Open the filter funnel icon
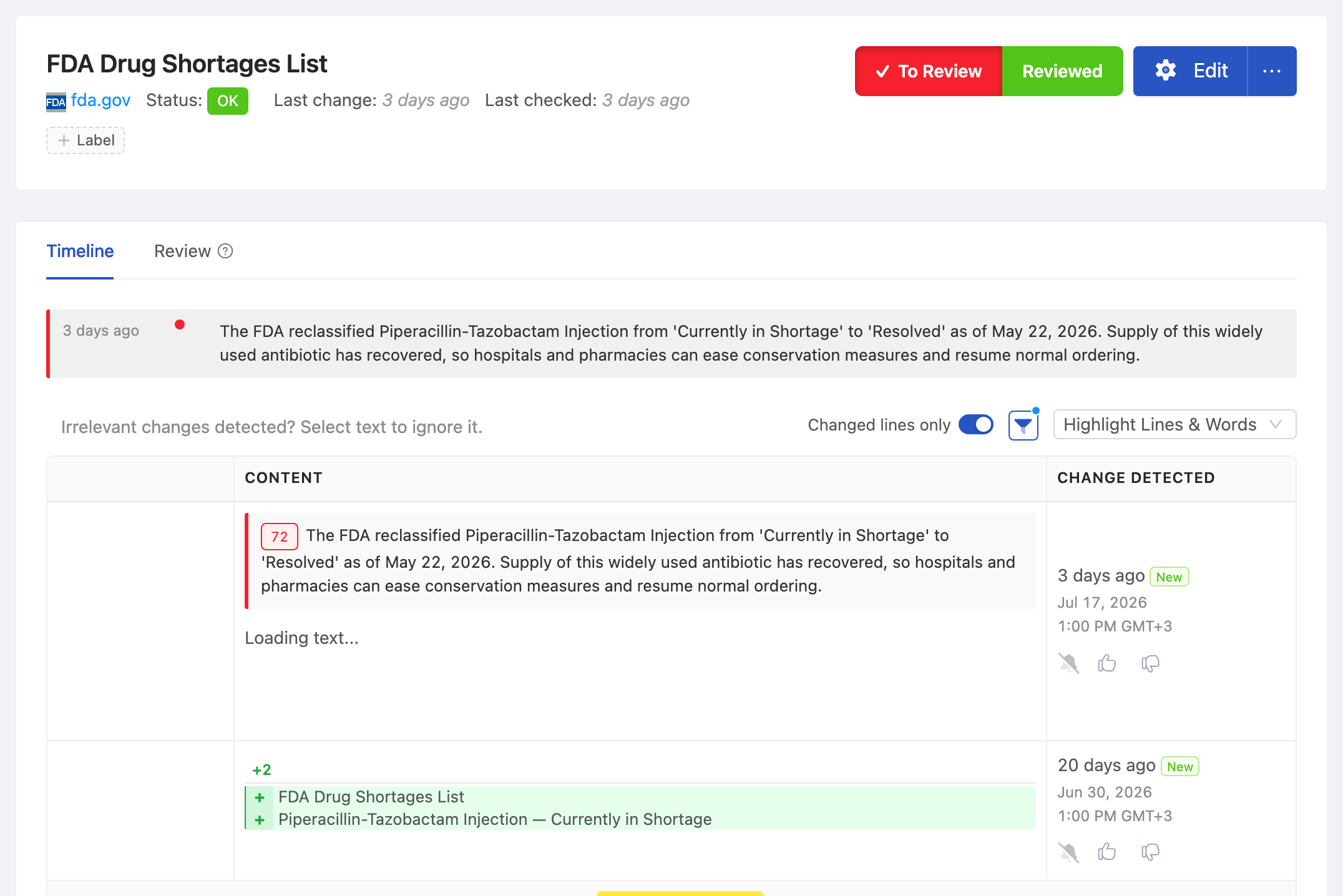Viewport: 1343px width, 896px height. [x=1023, y=426]
